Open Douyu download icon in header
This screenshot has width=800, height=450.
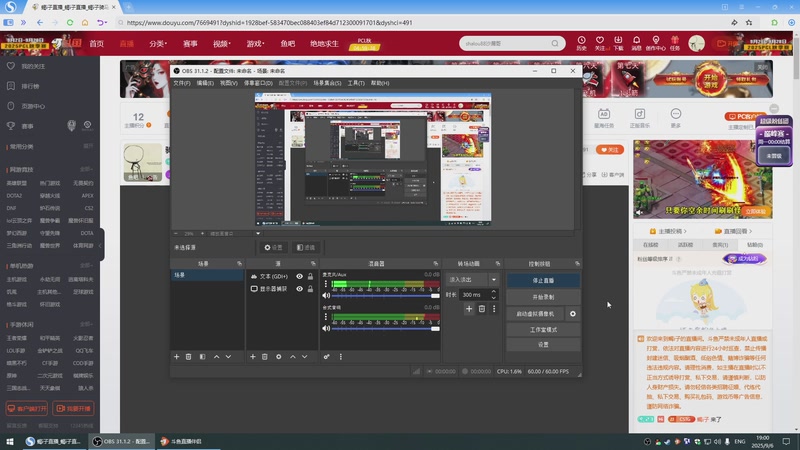(618, 43)
